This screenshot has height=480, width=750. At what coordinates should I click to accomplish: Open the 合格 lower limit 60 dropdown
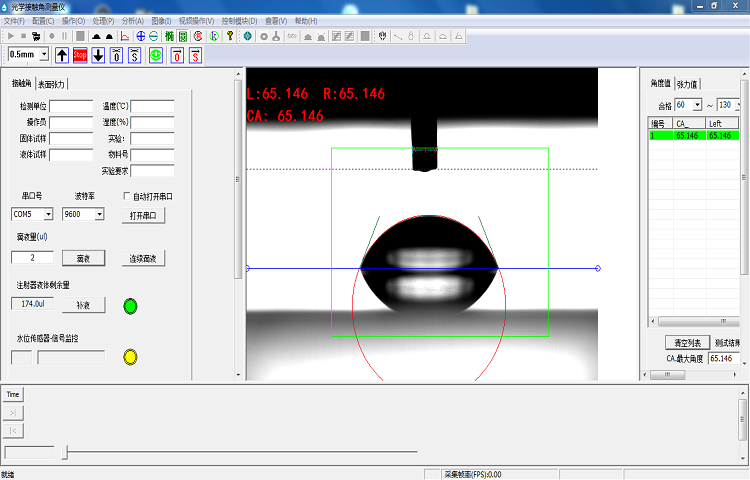click(x=696, y=105)
